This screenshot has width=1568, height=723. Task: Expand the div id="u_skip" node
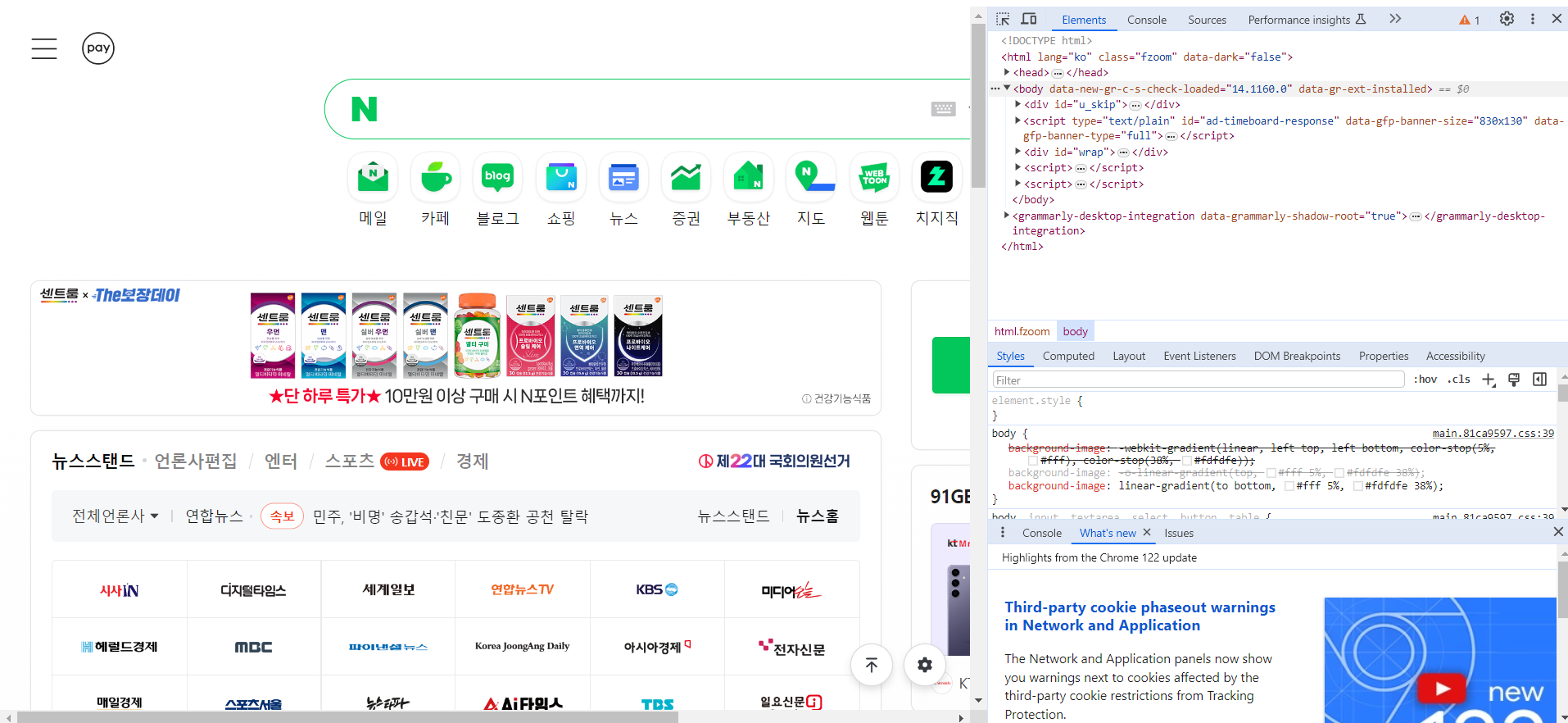tap(1017, 104)
